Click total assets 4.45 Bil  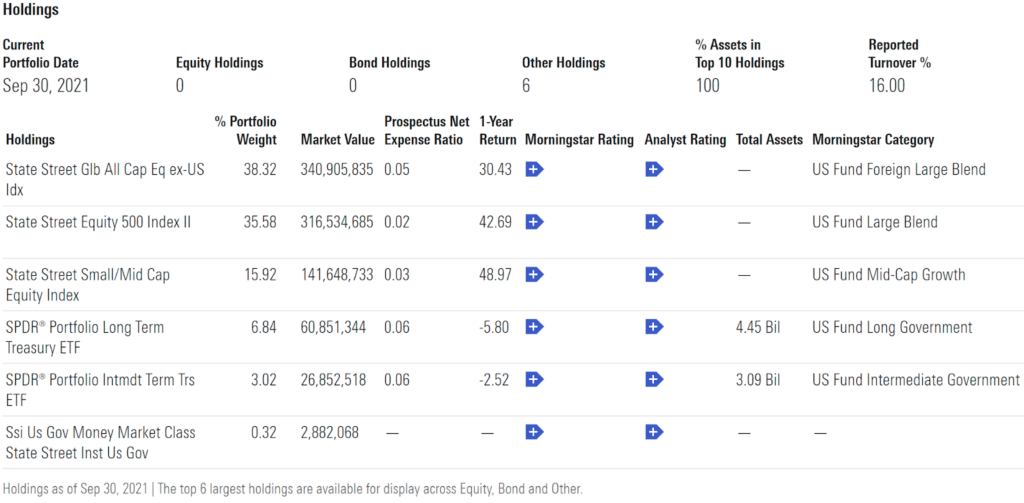point(758,327)
